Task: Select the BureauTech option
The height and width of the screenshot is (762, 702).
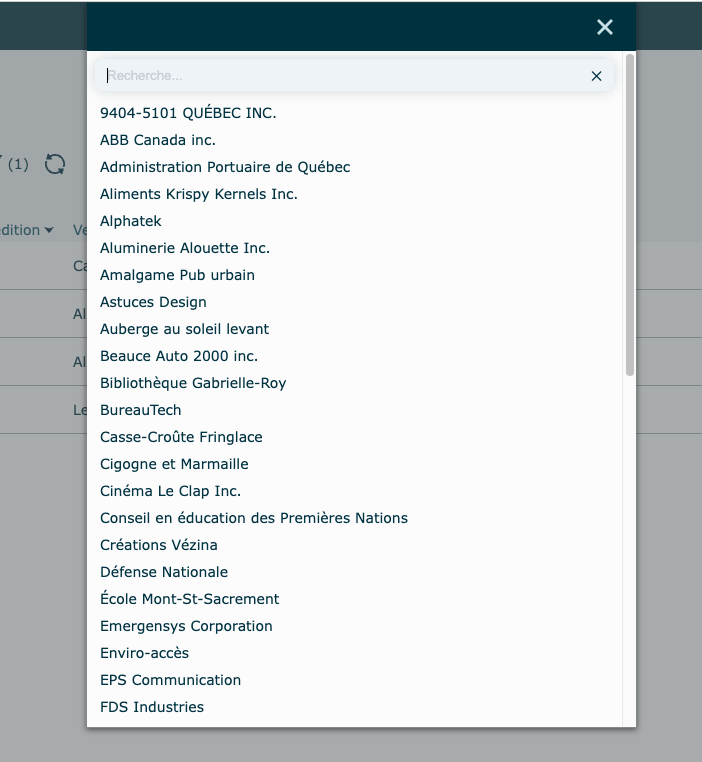Action: pos(141,410)
